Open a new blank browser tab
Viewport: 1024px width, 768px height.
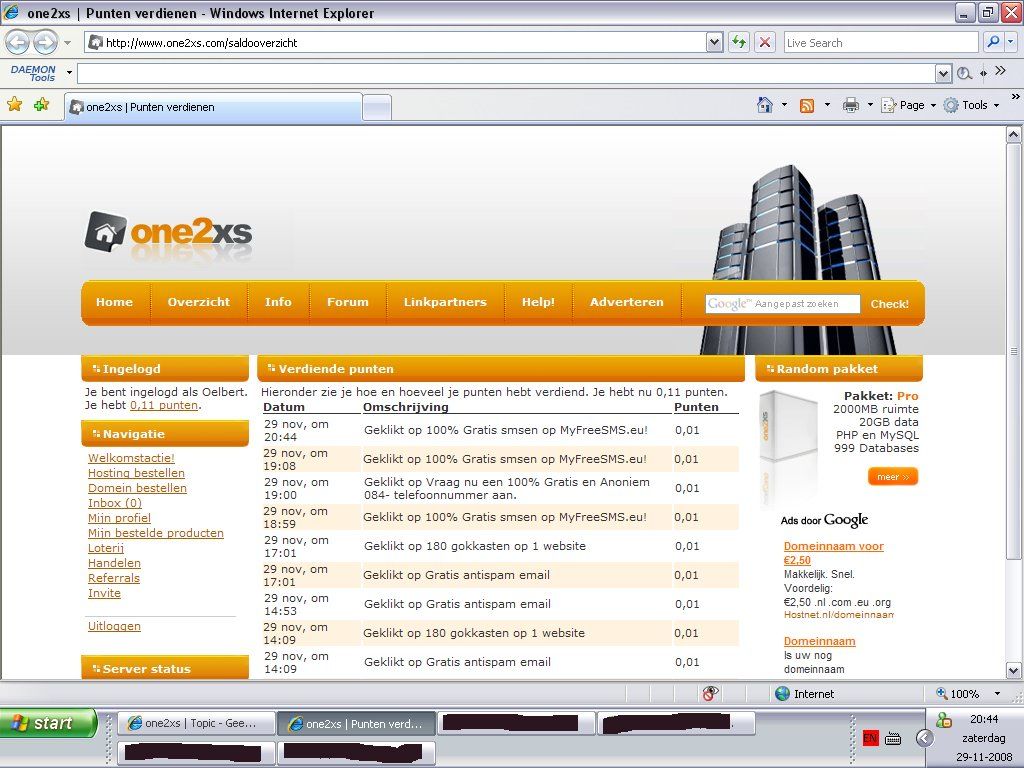tap(377, 108)
